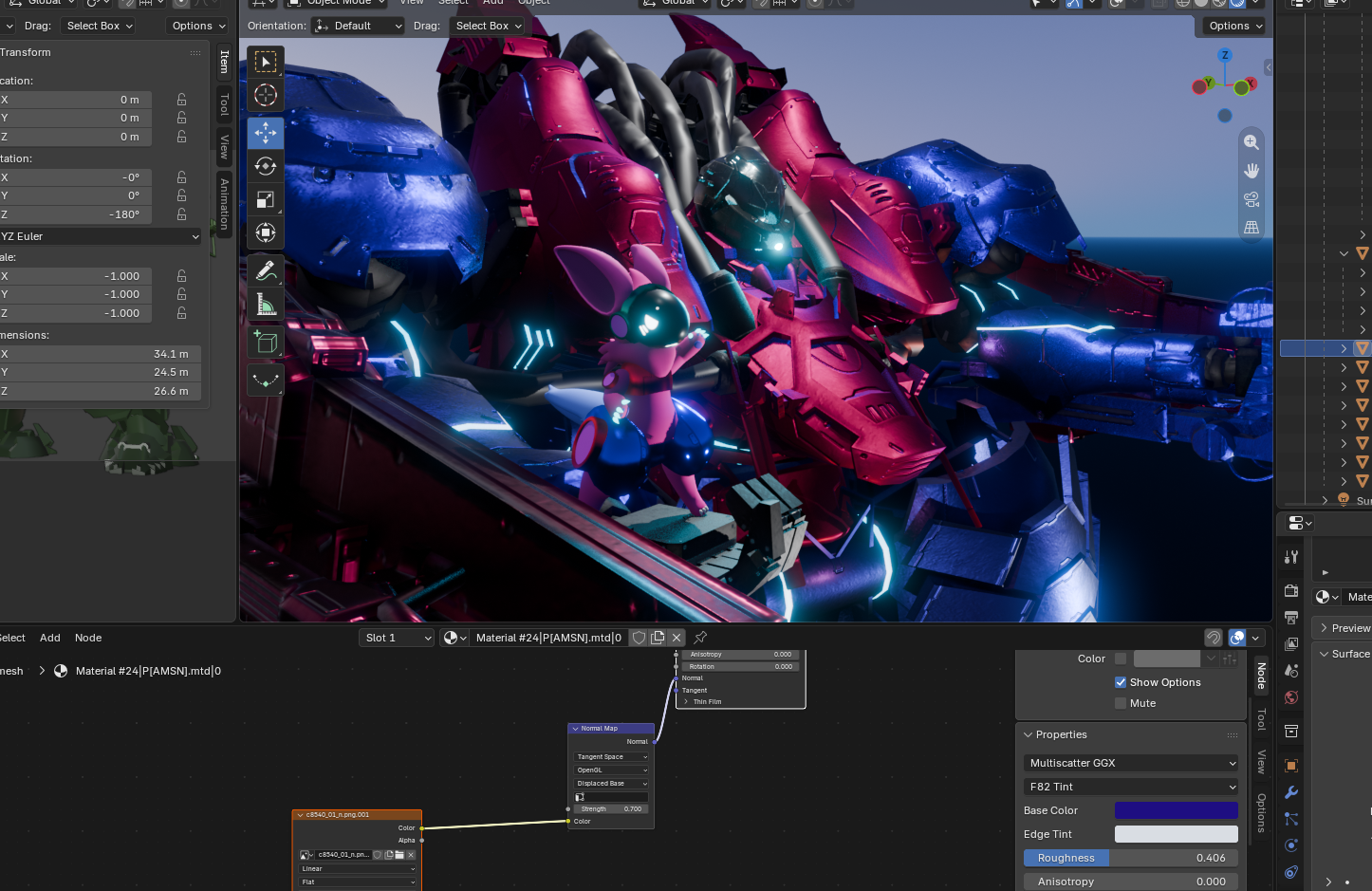Expand the Preview panel
This screenshot has height=891, width=1372.
tap(1324, 628)
